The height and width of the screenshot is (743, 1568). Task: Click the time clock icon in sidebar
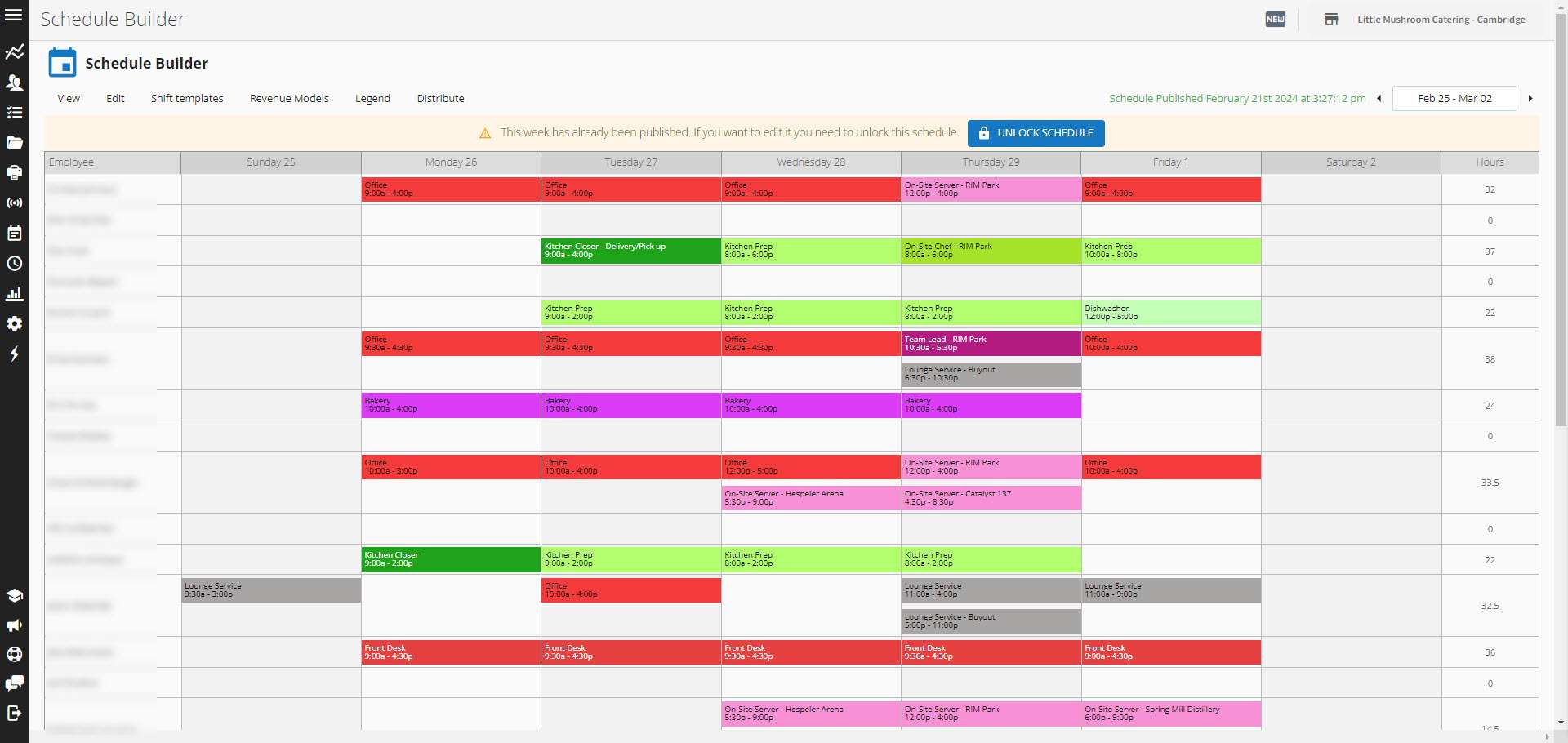15,263
